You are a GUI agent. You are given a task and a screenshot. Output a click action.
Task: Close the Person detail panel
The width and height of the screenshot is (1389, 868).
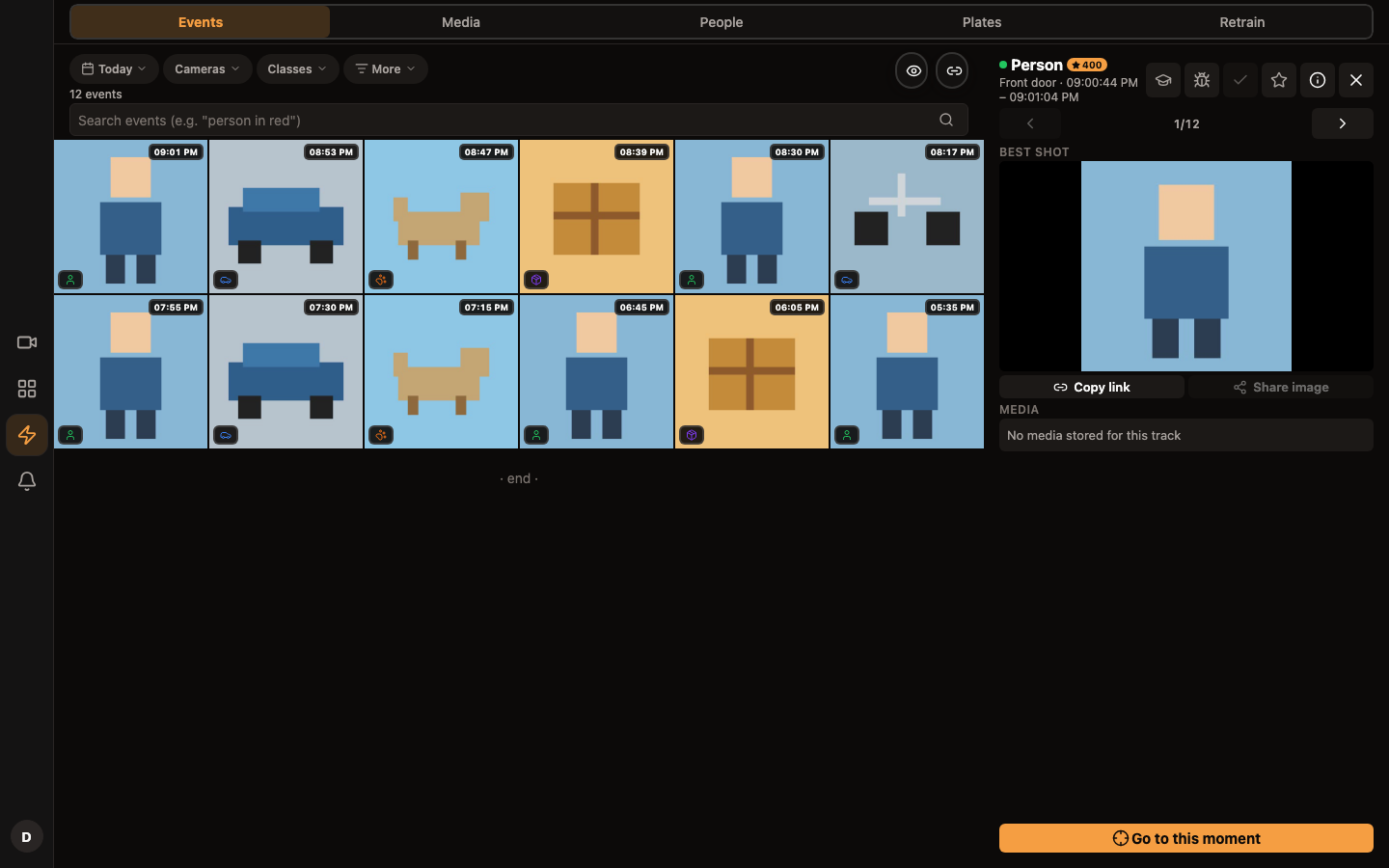tap(1356, 80)
